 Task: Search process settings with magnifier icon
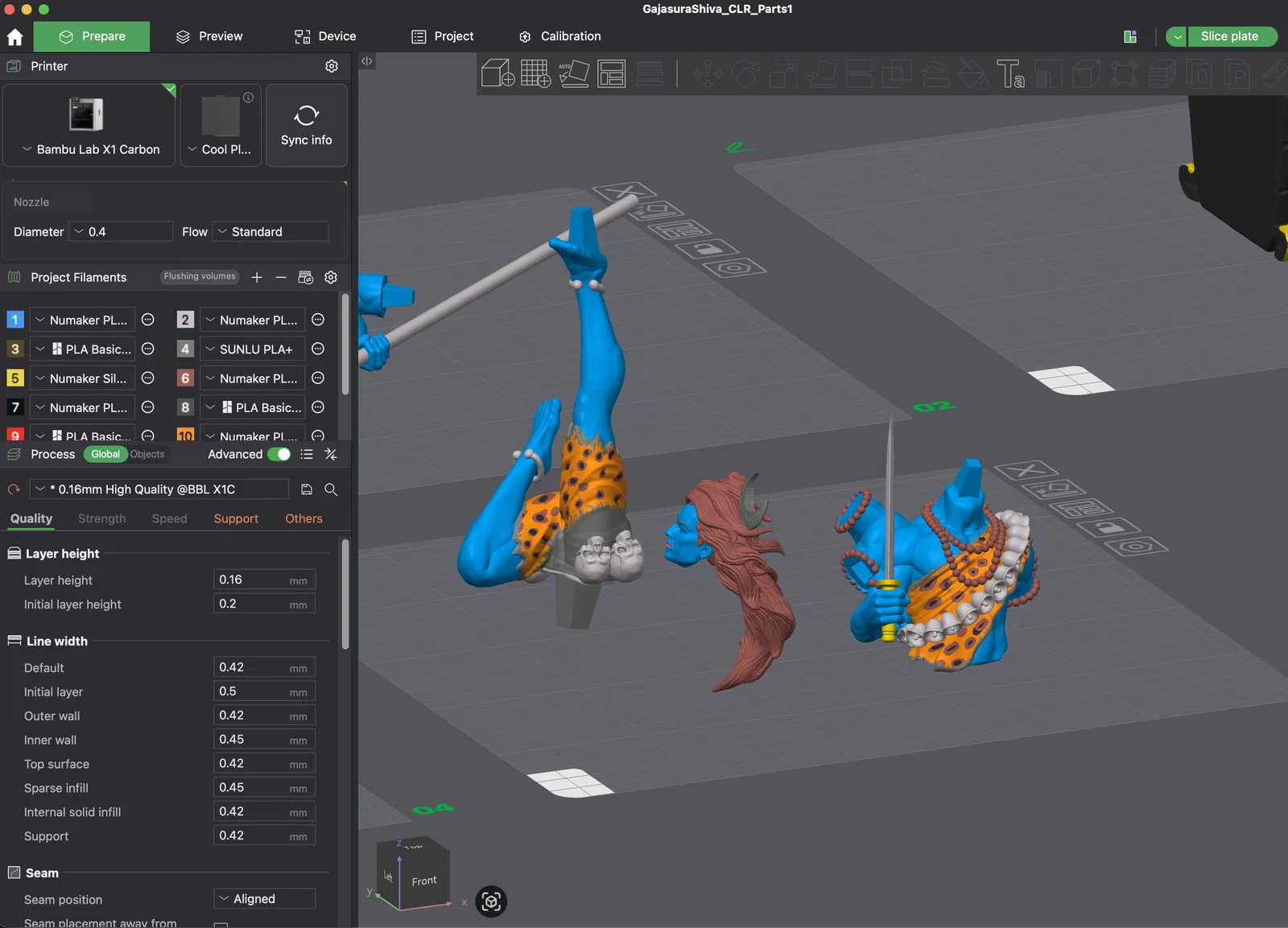[x=331, y=489]
